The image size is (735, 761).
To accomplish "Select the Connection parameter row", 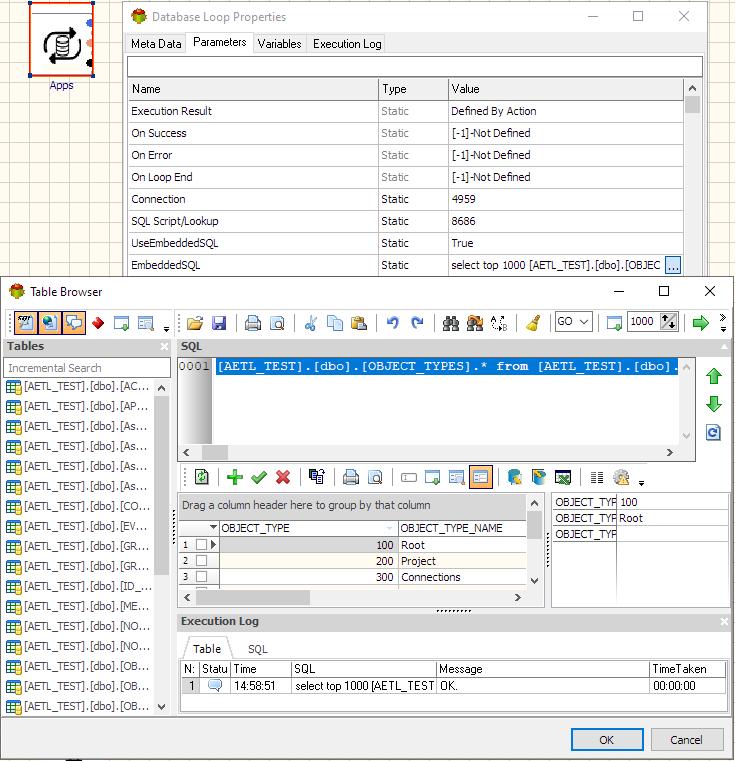I will pos(406,199).
